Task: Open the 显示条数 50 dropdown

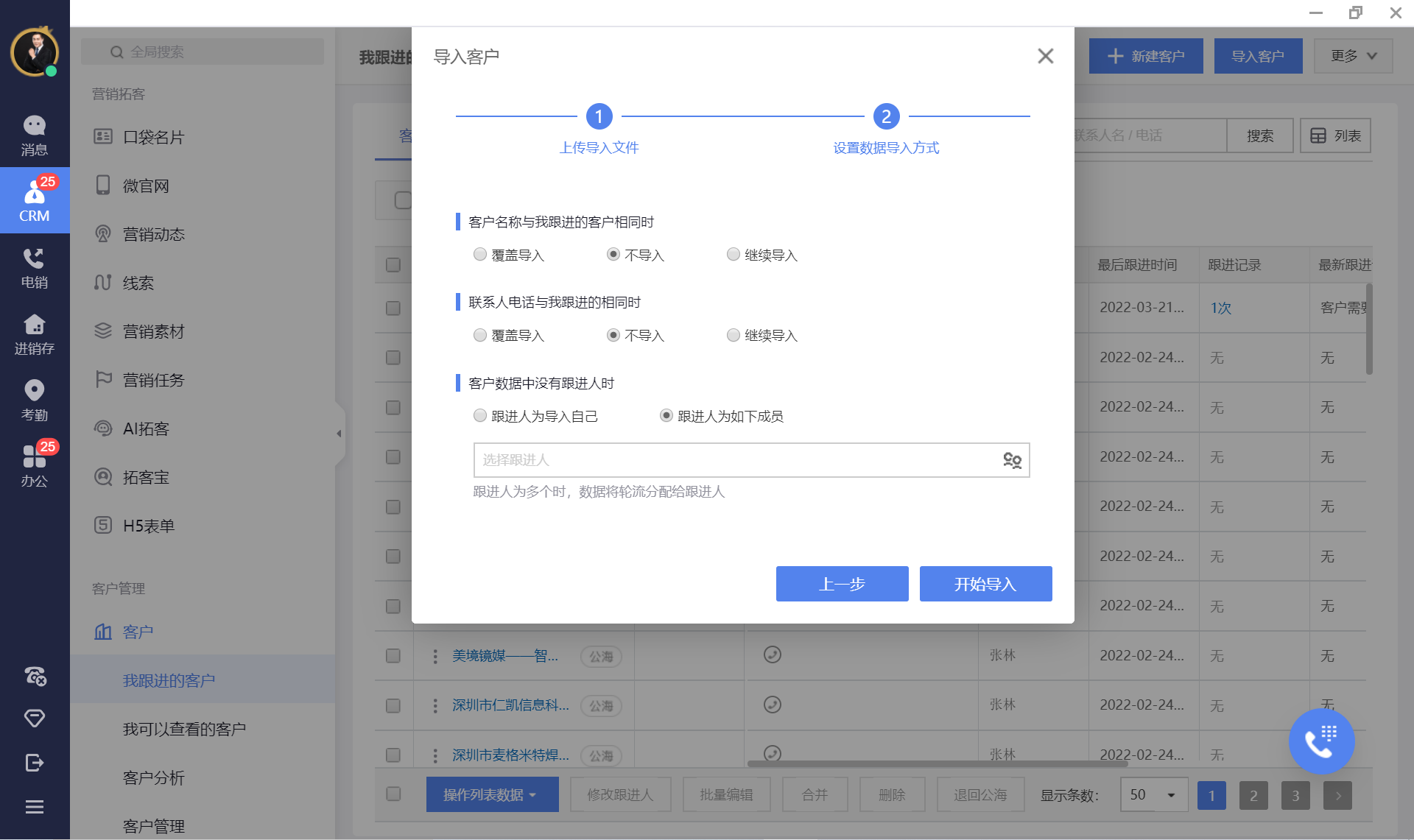Action: [x=1153, y=795]
